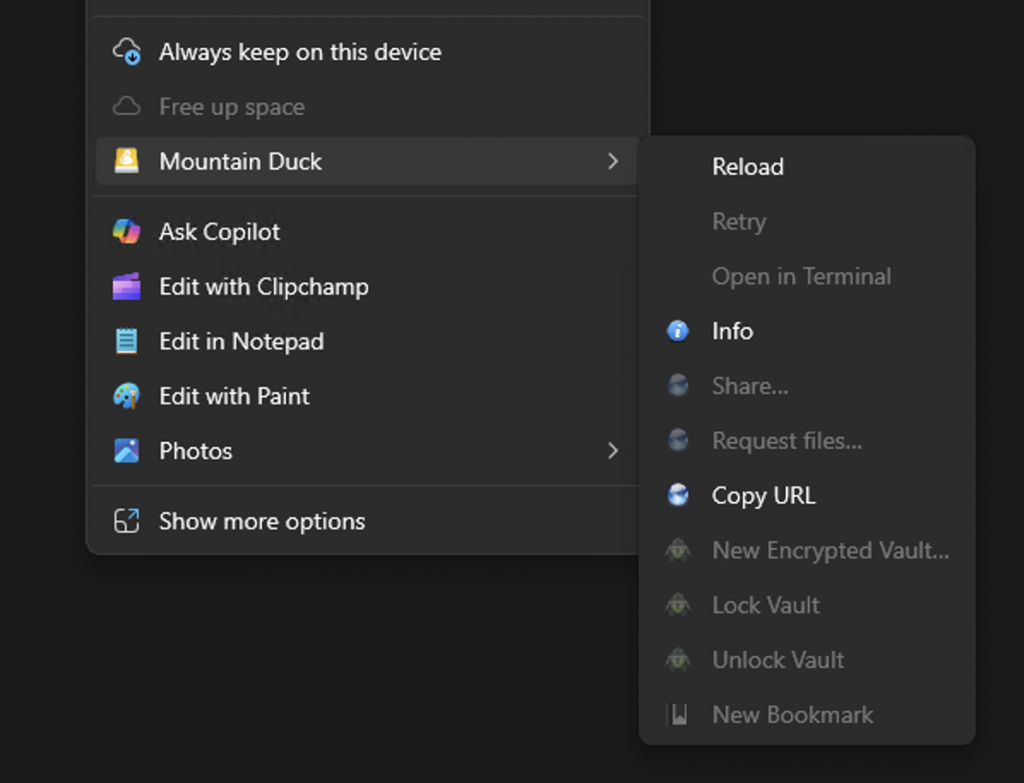
Task: Click the Show more options icon
Action: pos(127,521)
